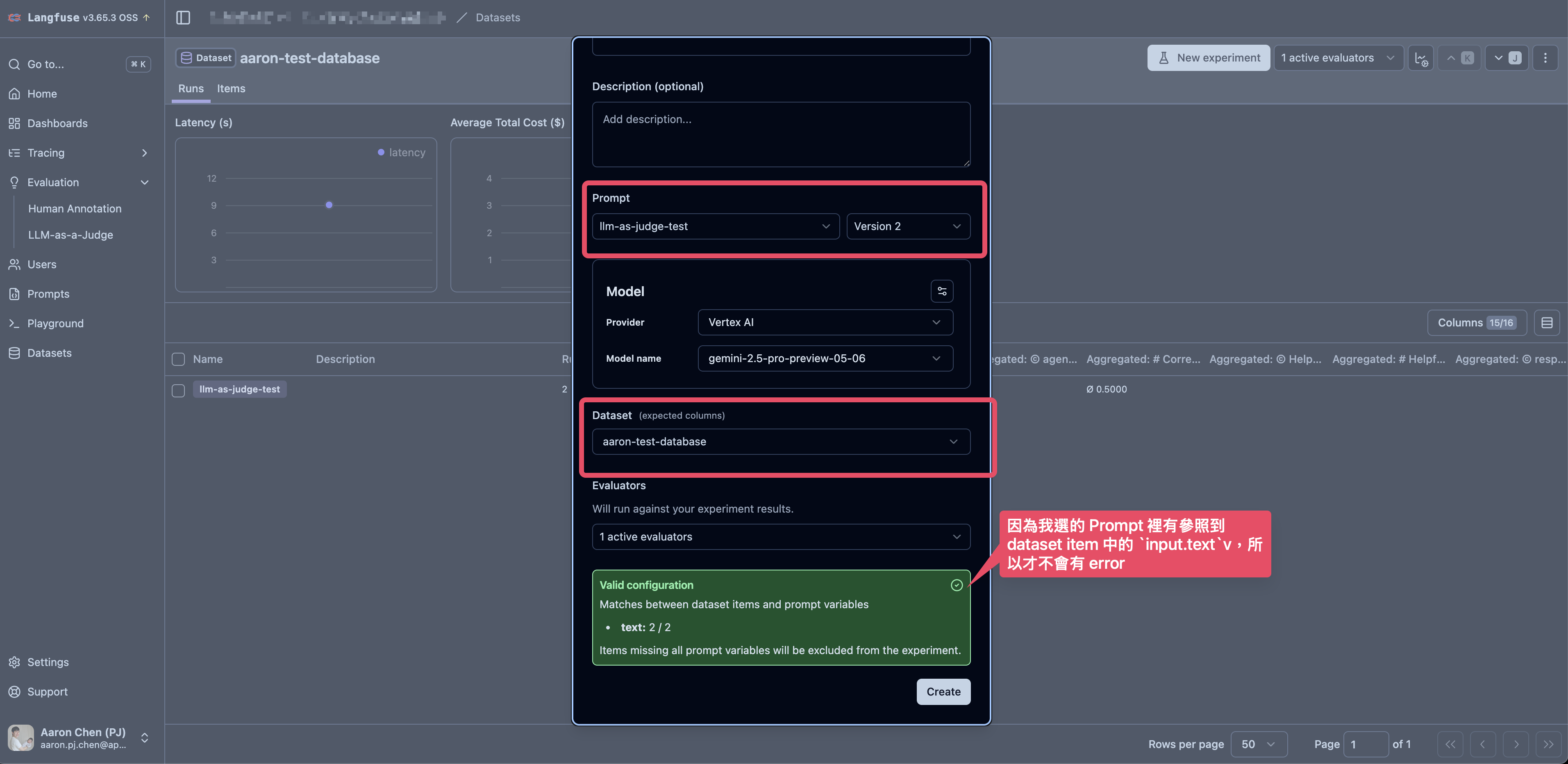
Task: Click the latency data point on chart
Action: 329,205
